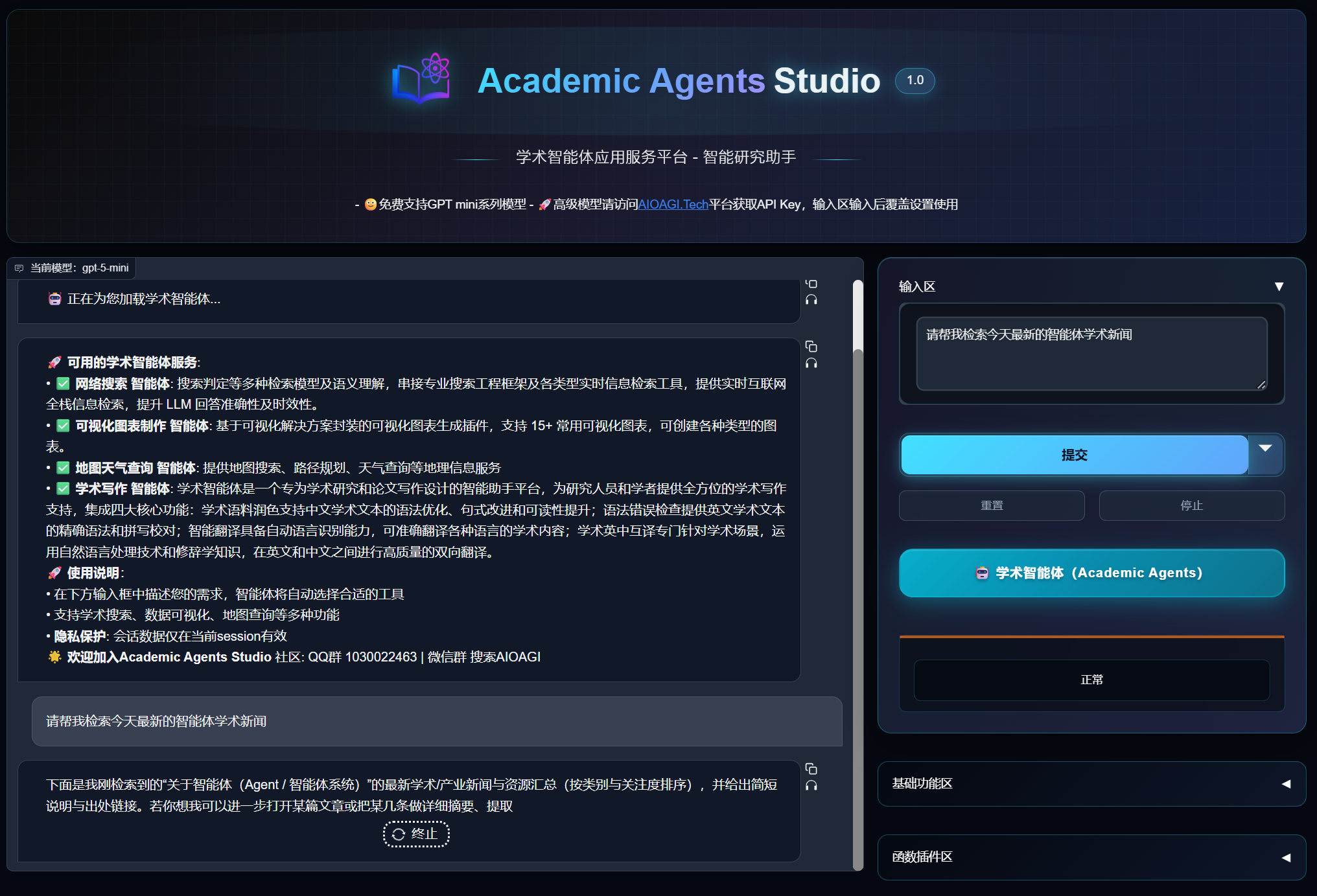Image resolution: width=1317 pixels, height=896 pixels.
Task: Open the AIOAGI.Tech link
Action: (x=673, y=205)
